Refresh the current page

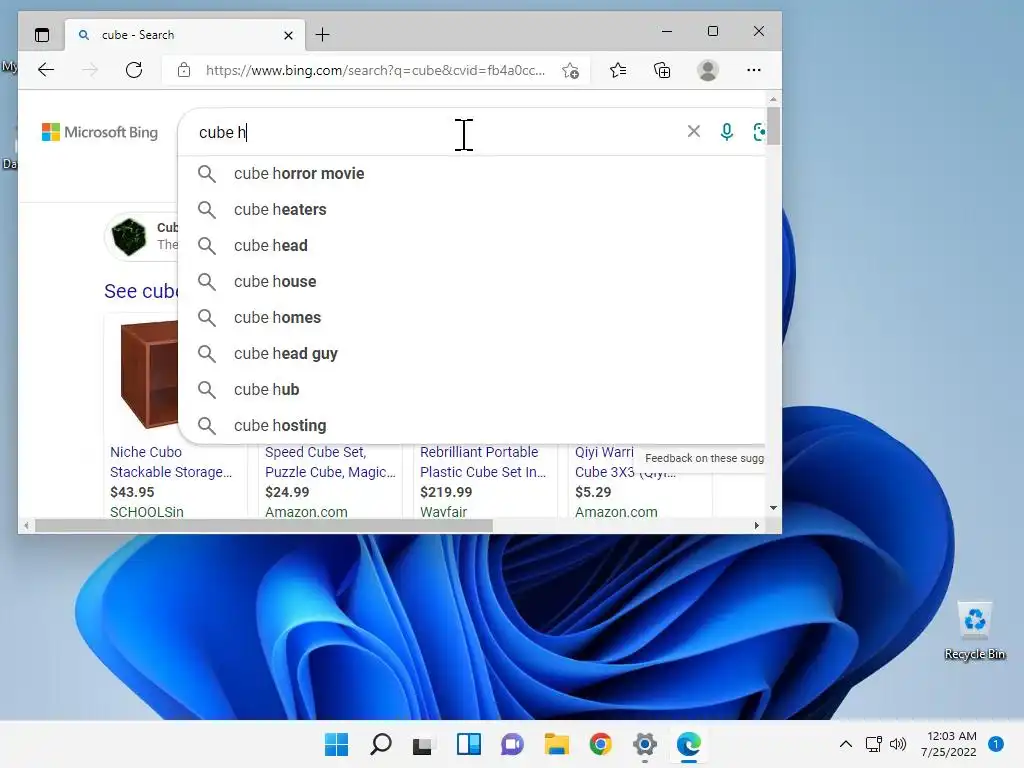point(134,70)
